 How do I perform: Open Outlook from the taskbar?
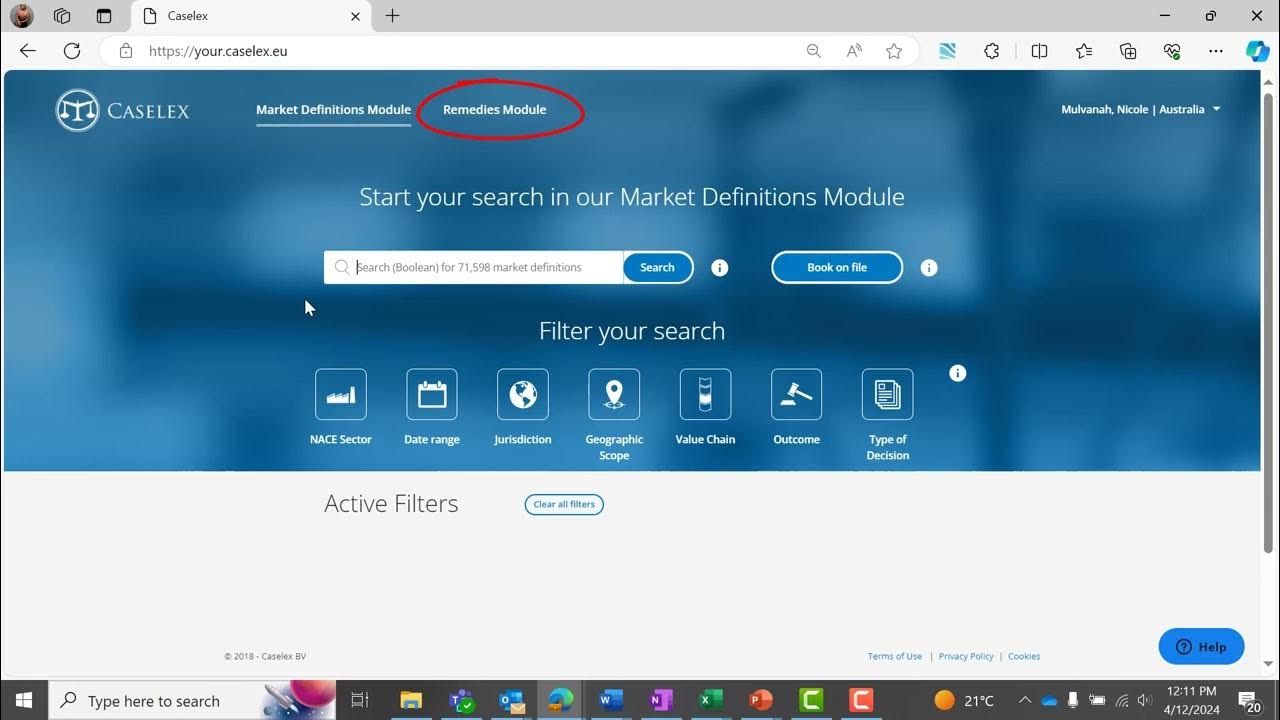tap(511, 700)
